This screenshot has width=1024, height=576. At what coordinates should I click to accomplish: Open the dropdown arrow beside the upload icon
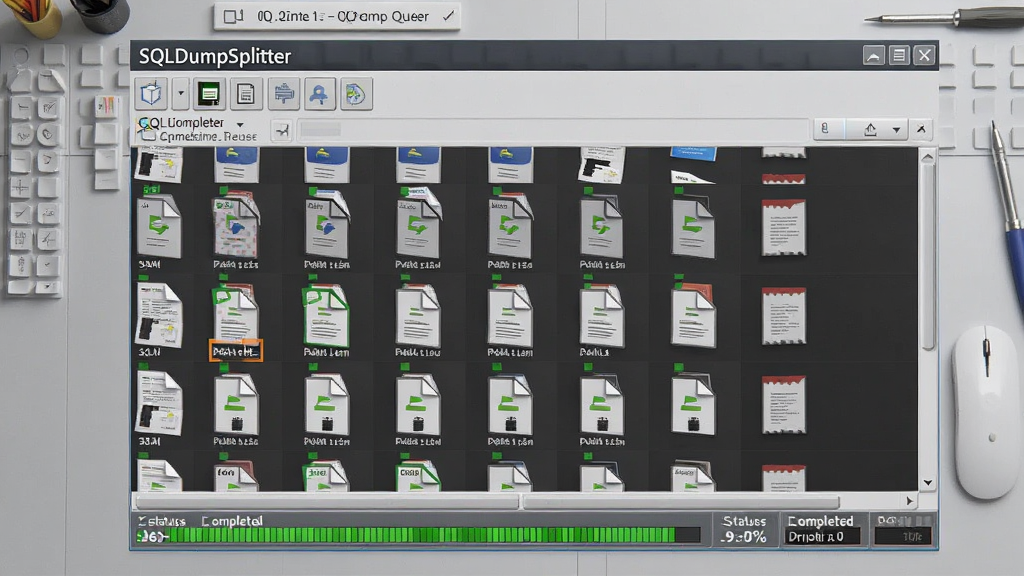(896, 130)
